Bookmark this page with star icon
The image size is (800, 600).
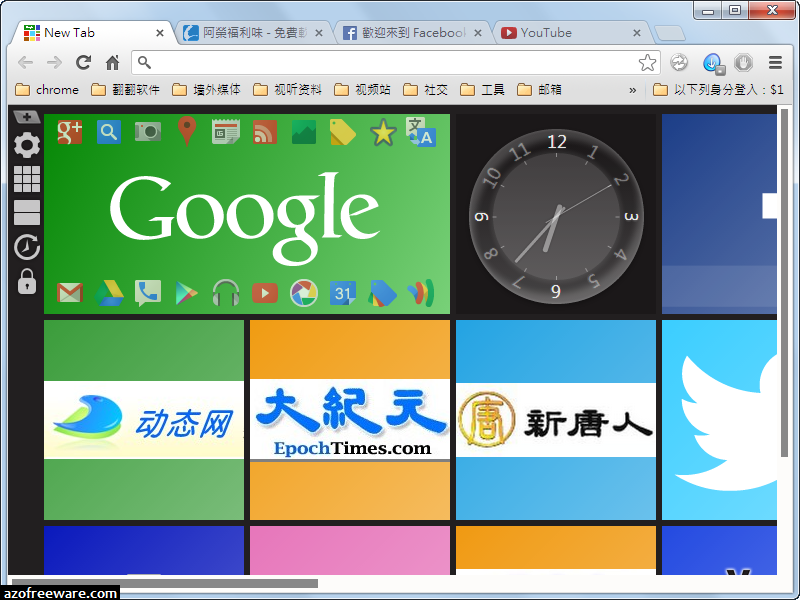tap(647, 63)
